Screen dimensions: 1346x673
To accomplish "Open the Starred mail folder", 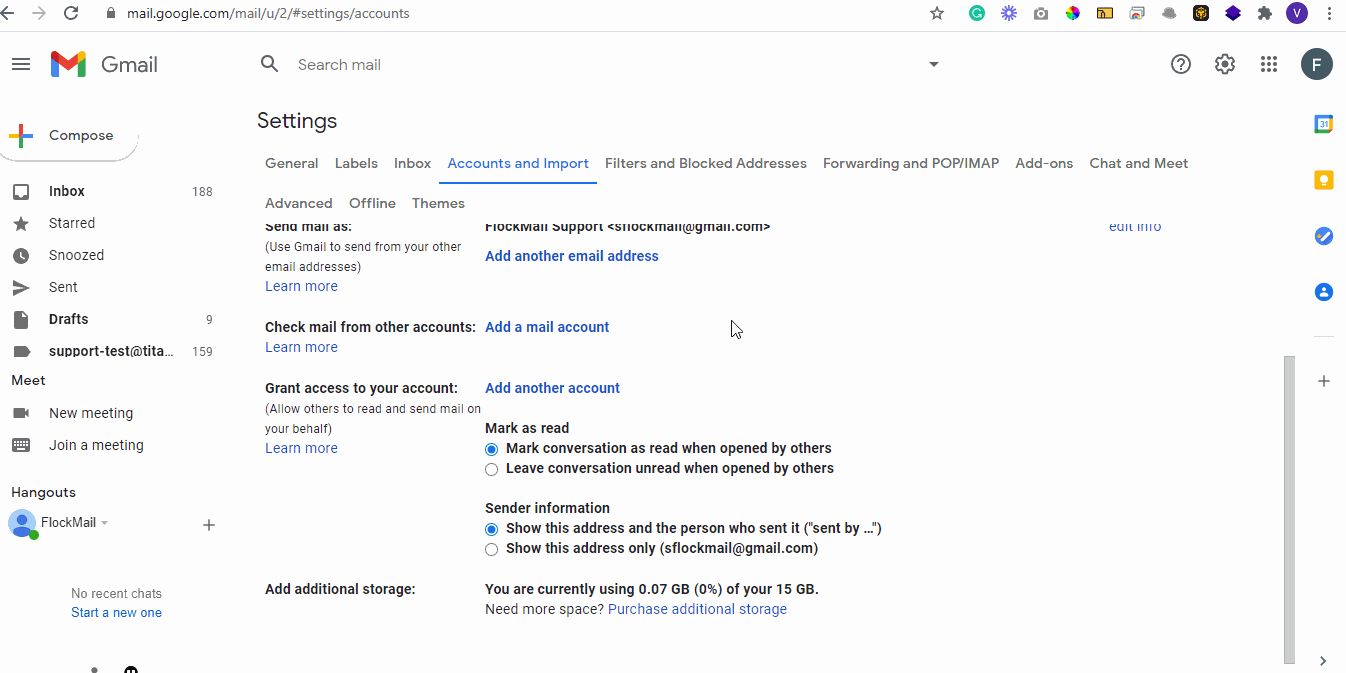I will 71,223.
